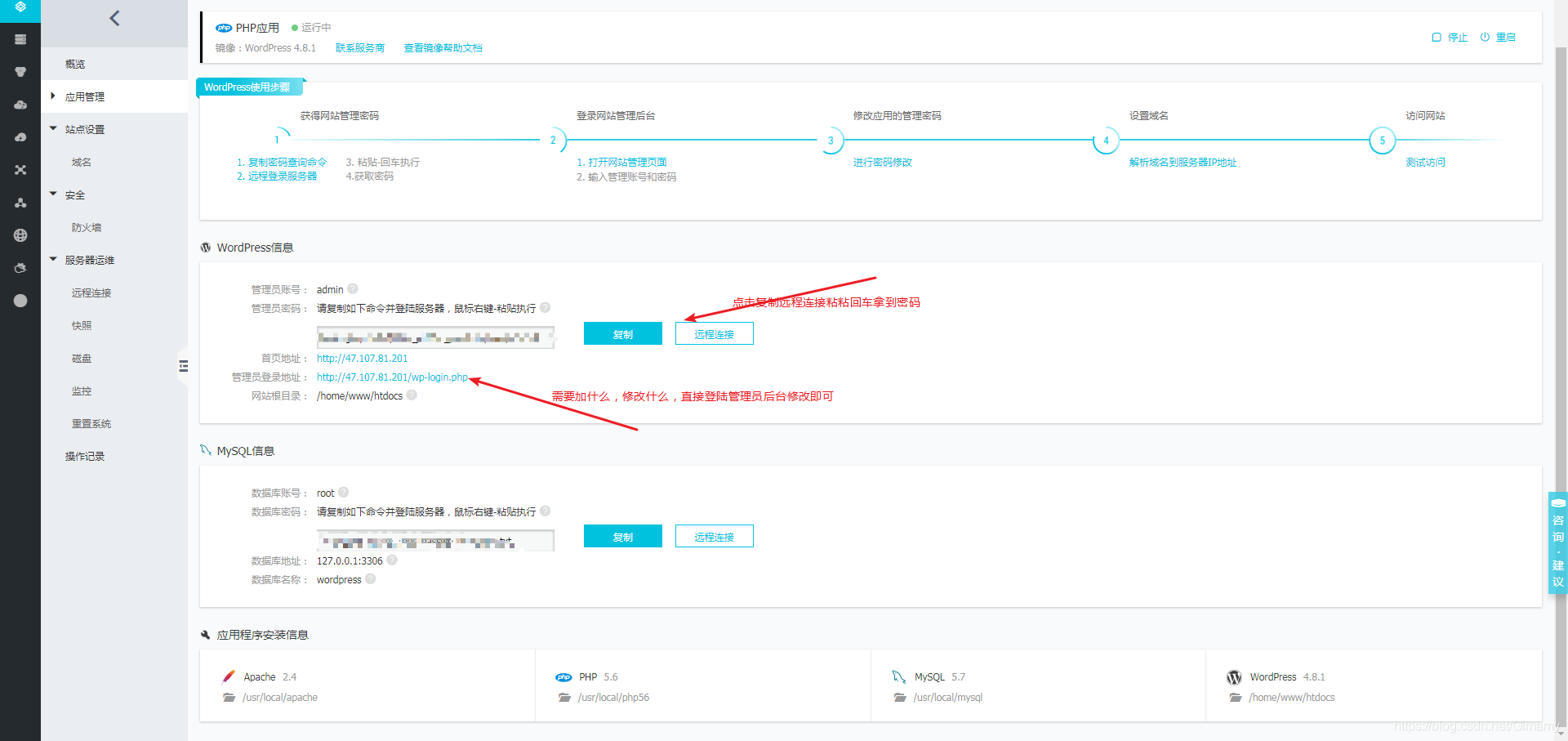Click the 测试访问 step link
1568x741 pixels.
coord(1426,163)
